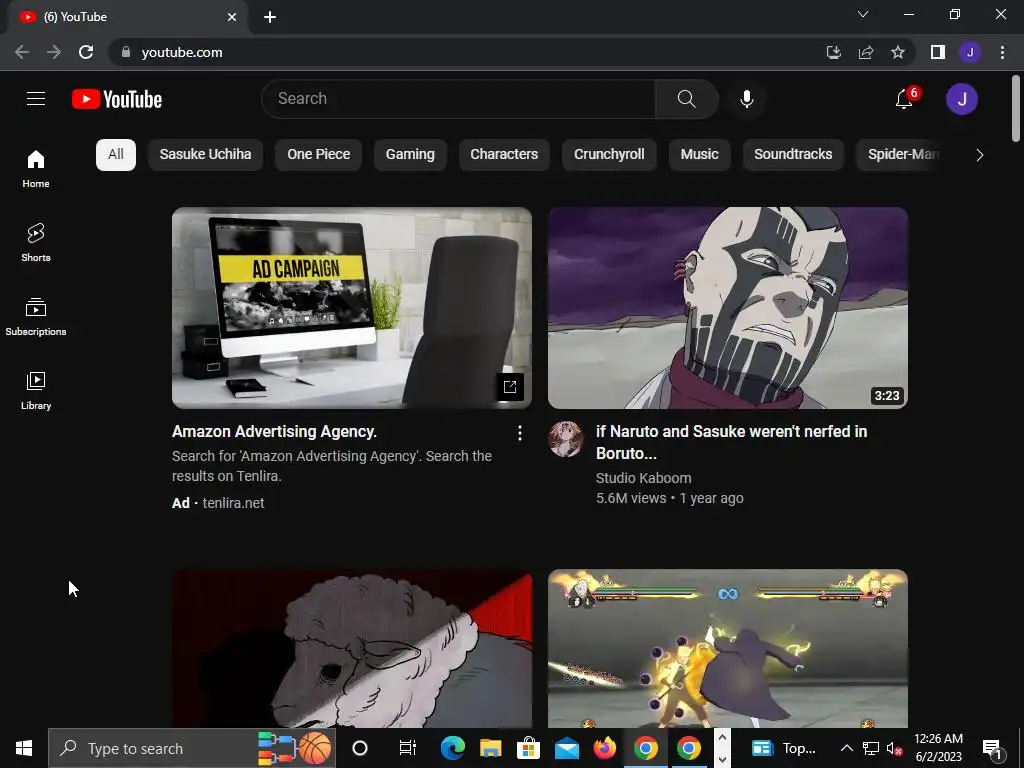Click the YouTube logo

coord(117,99)
